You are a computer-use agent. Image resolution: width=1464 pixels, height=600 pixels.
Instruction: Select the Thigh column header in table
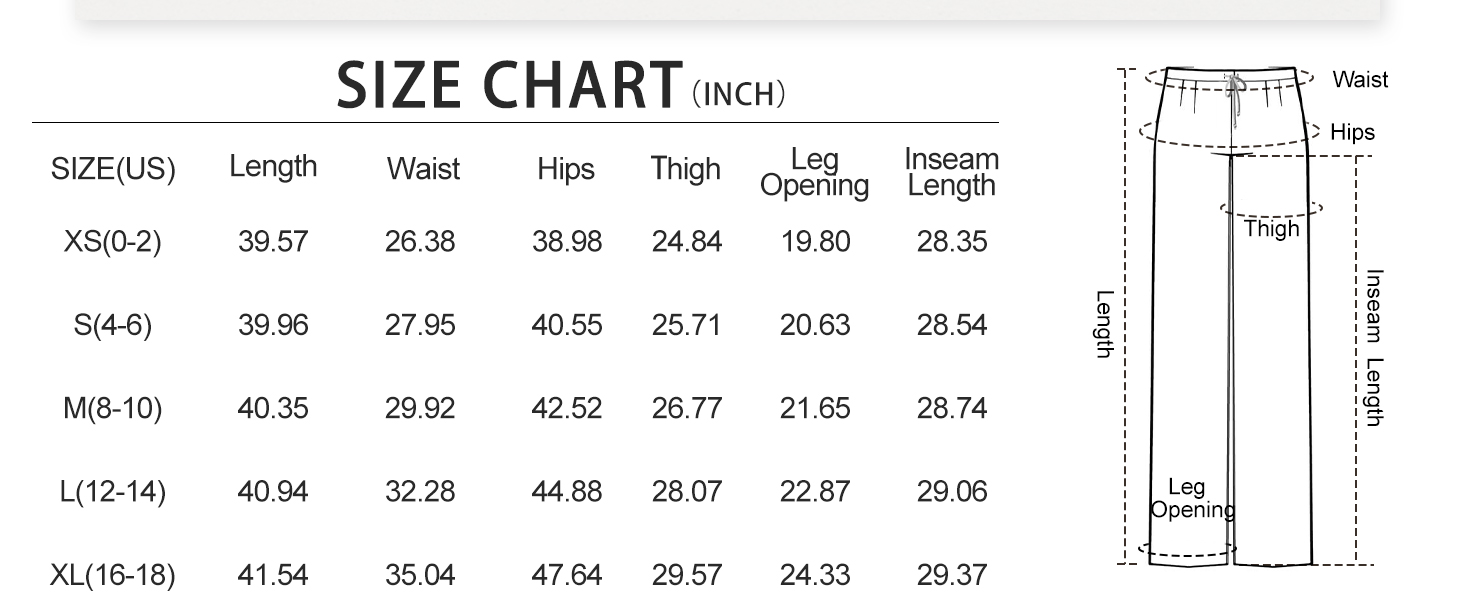pyautogui.click(x=685, y=169)
